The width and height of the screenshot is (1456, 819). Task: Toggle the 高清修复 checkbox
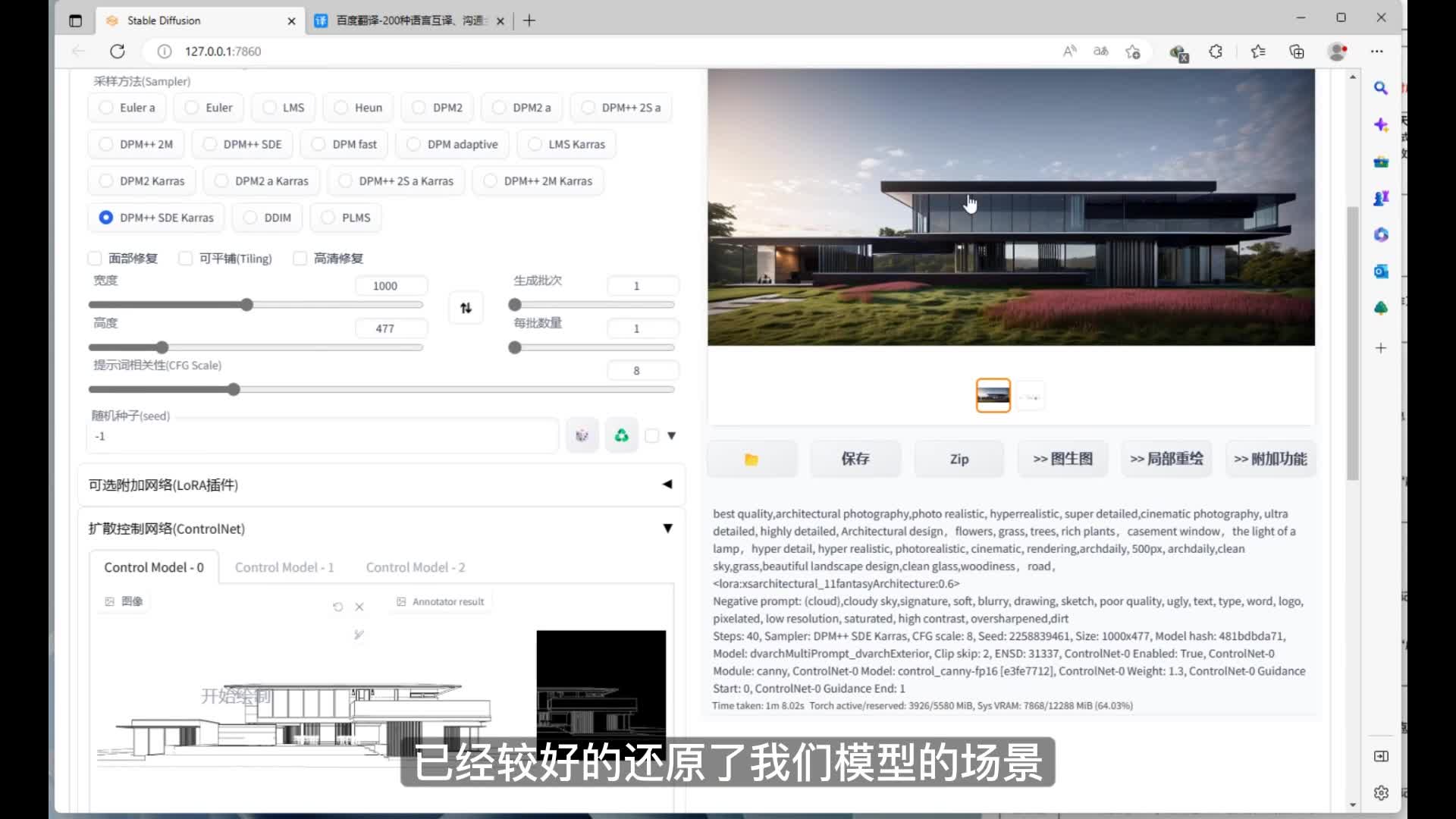300,259
